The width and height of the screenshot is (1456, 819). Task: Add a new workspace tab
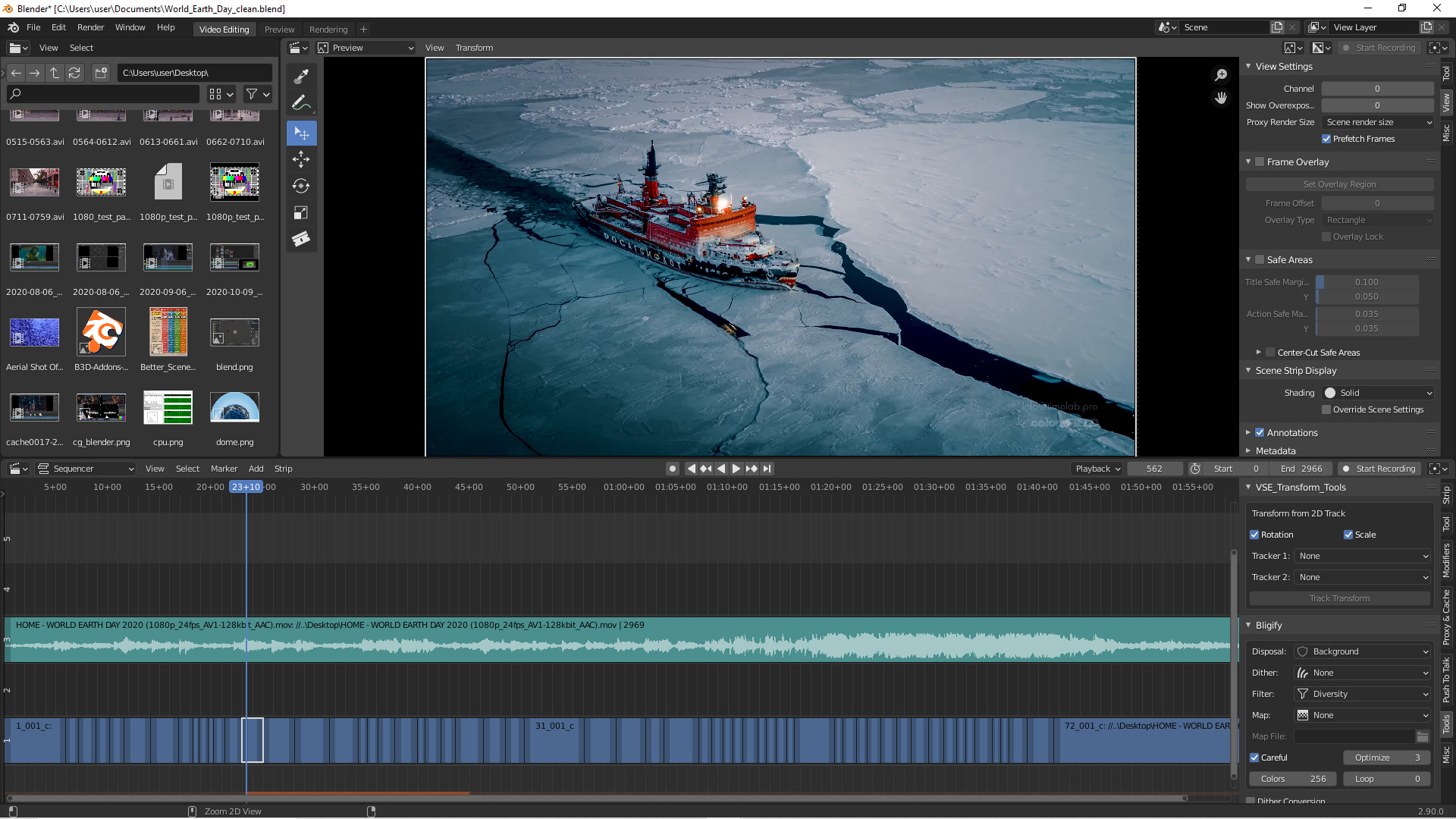click(364, 30)
